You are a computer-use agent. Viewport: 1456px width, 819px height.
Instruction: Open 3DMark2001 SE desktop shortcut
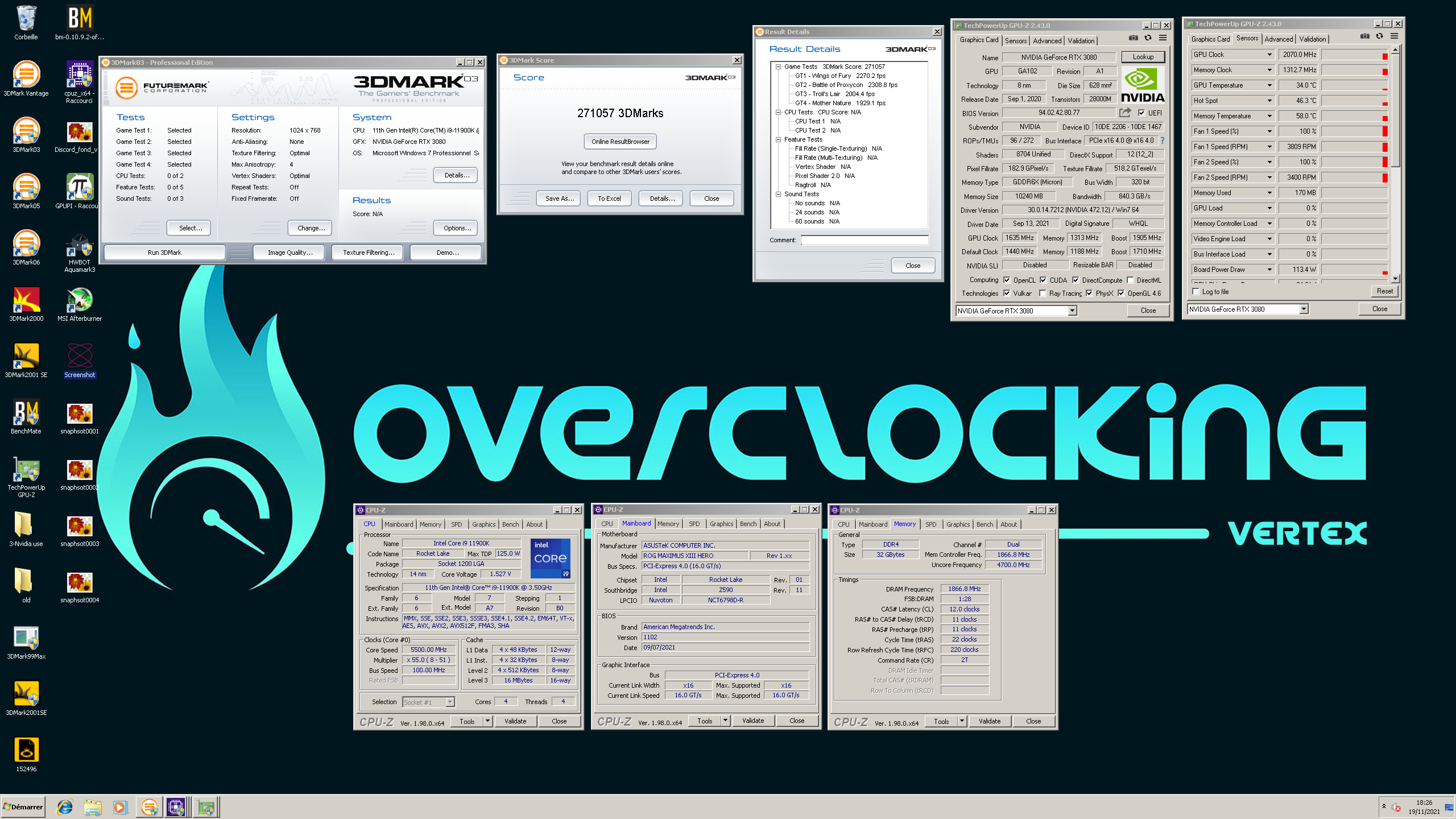tap(26, 360)
